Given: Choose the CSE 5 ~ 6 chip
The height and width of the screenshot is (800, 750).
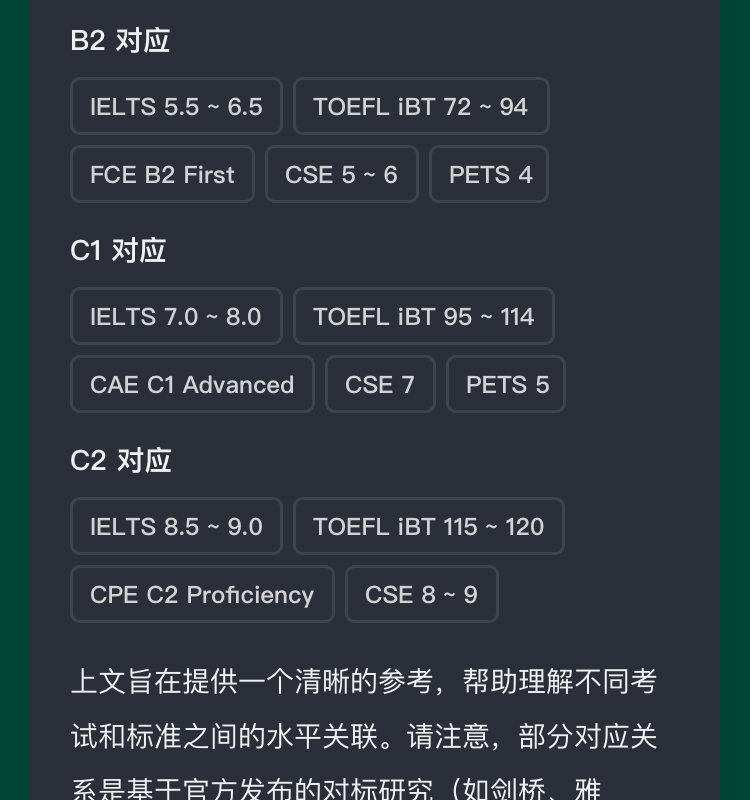Looking at the screenshot, I should point(341,174).
